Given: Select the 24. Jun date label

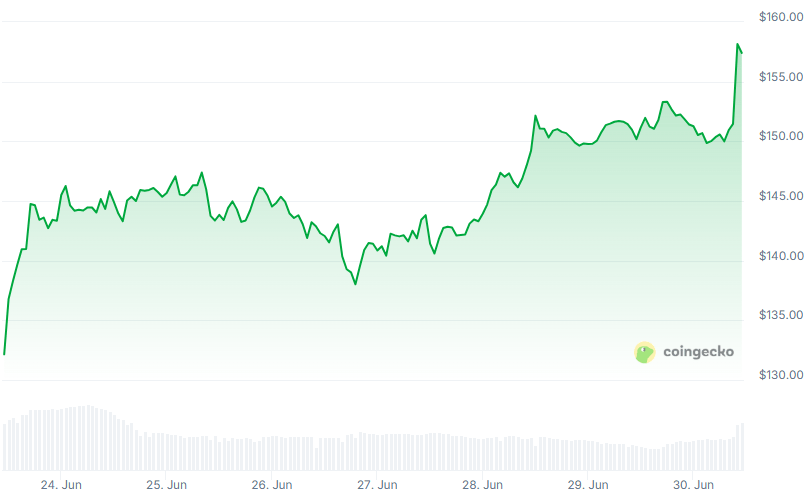Looking at the screenshot, I should [x=61, y=485].
